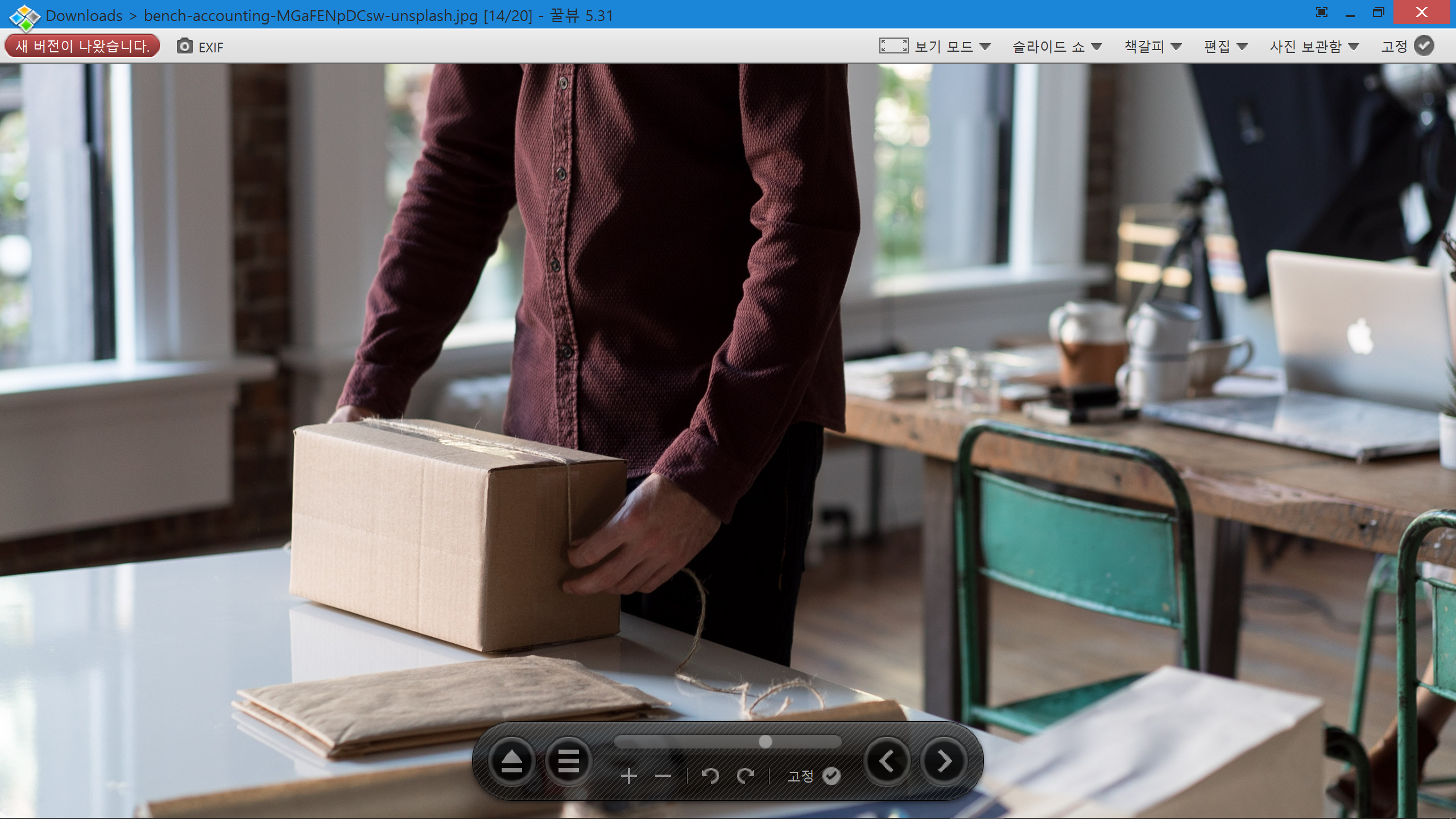
Task: Open the 보기 모드 menu
Action: coord(944,46)
